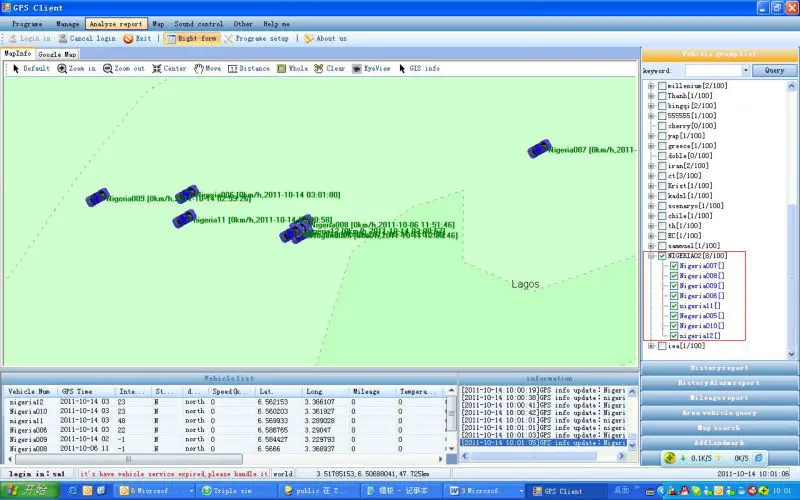Check the iran group checkbox

(x=662, y=166)
